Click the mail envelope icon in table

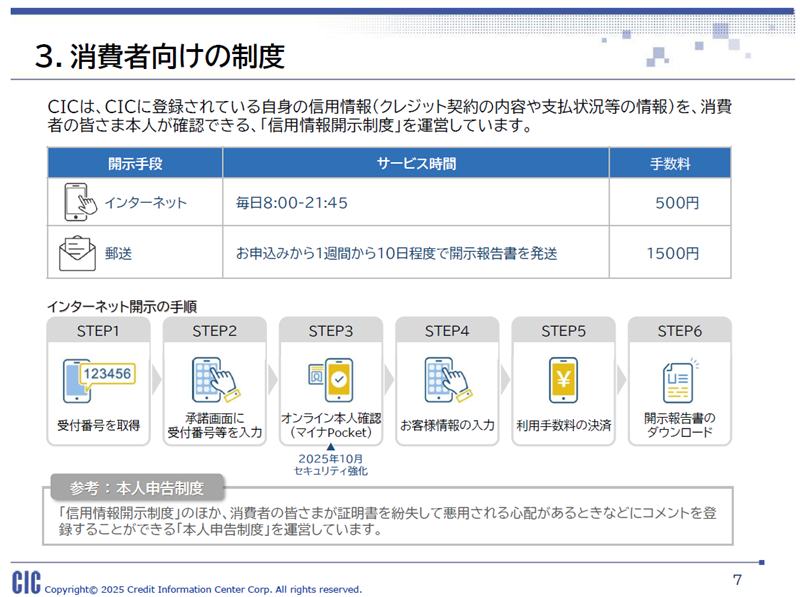(x=78, y=252)
